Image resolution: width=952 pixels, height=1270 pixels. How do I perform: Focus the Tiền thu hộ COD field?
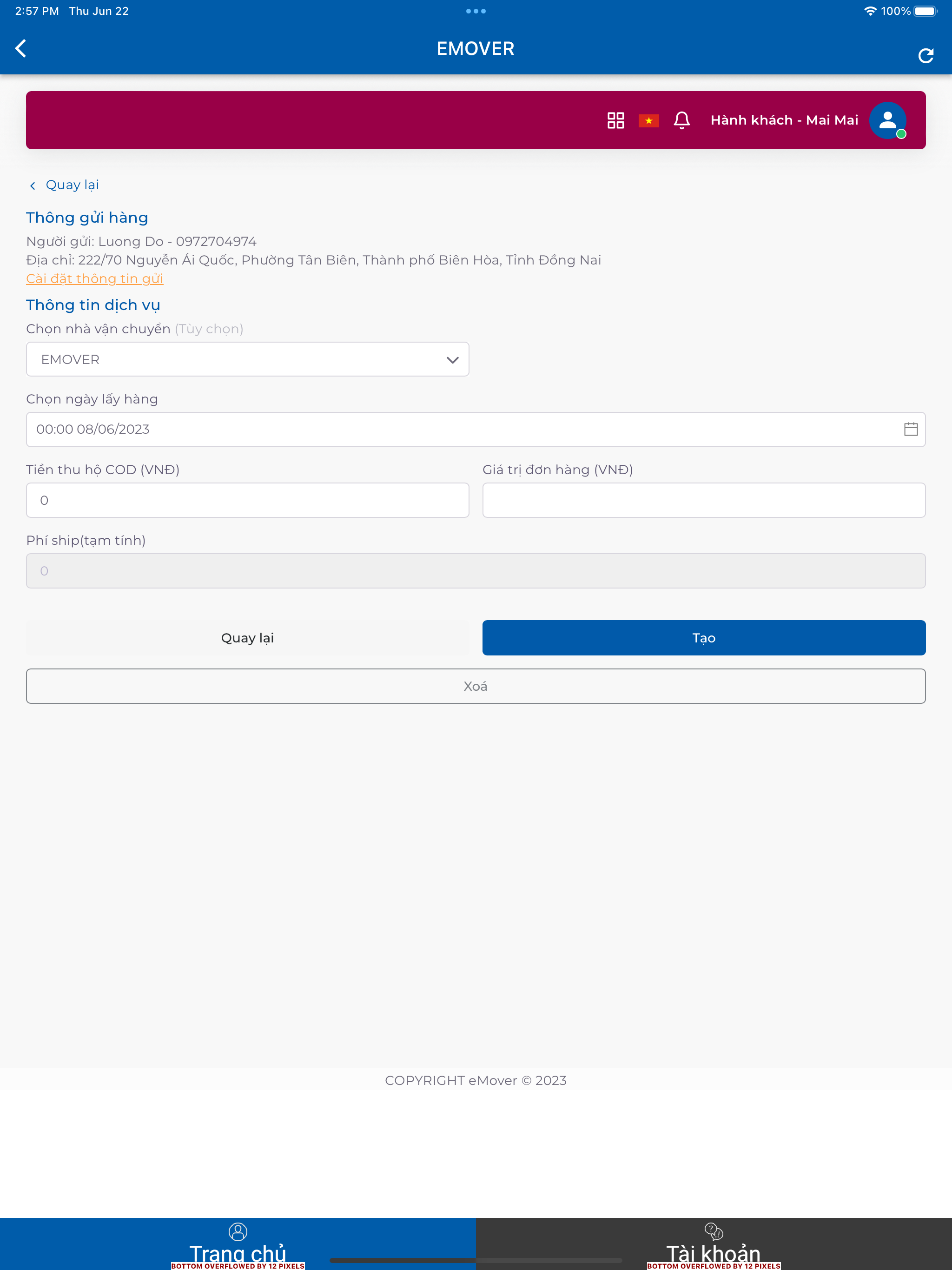247,500
